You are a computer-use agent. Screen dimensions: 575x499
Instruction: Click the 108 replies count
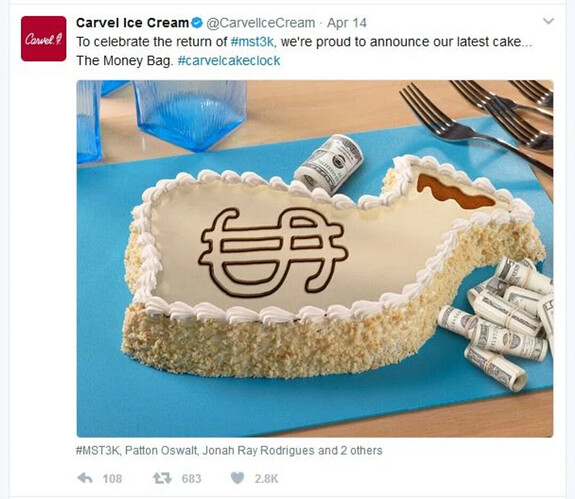pos(112,479)
